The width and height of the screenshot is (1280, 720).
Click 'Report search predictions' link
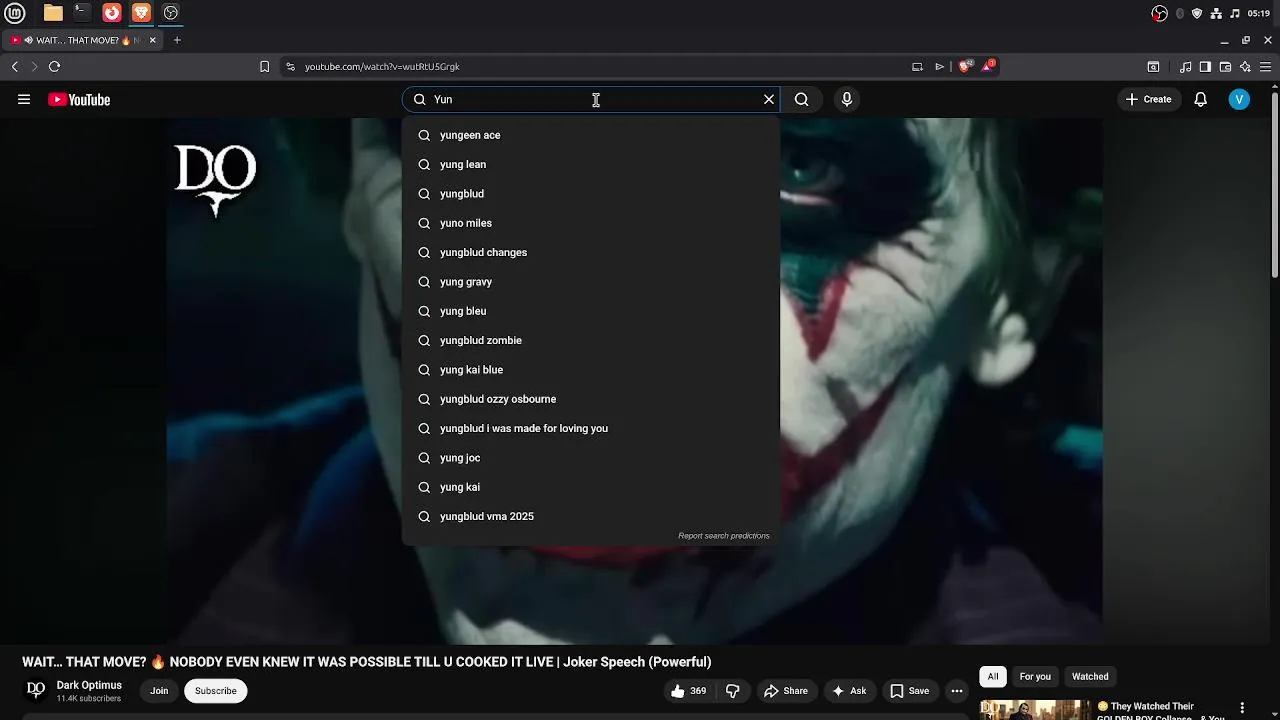(x=724, y=536)
